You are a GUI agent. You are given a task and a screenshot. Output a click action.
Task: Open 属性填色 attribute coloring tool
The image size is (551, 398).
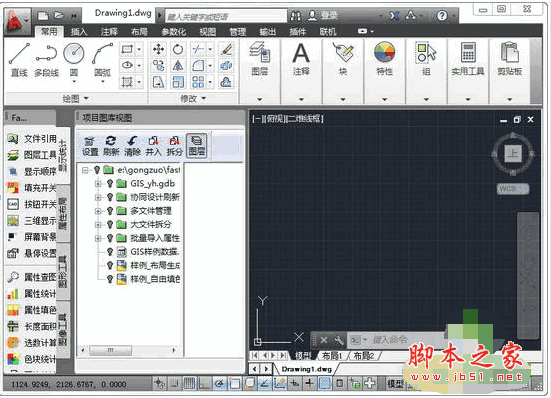(32, 310)
